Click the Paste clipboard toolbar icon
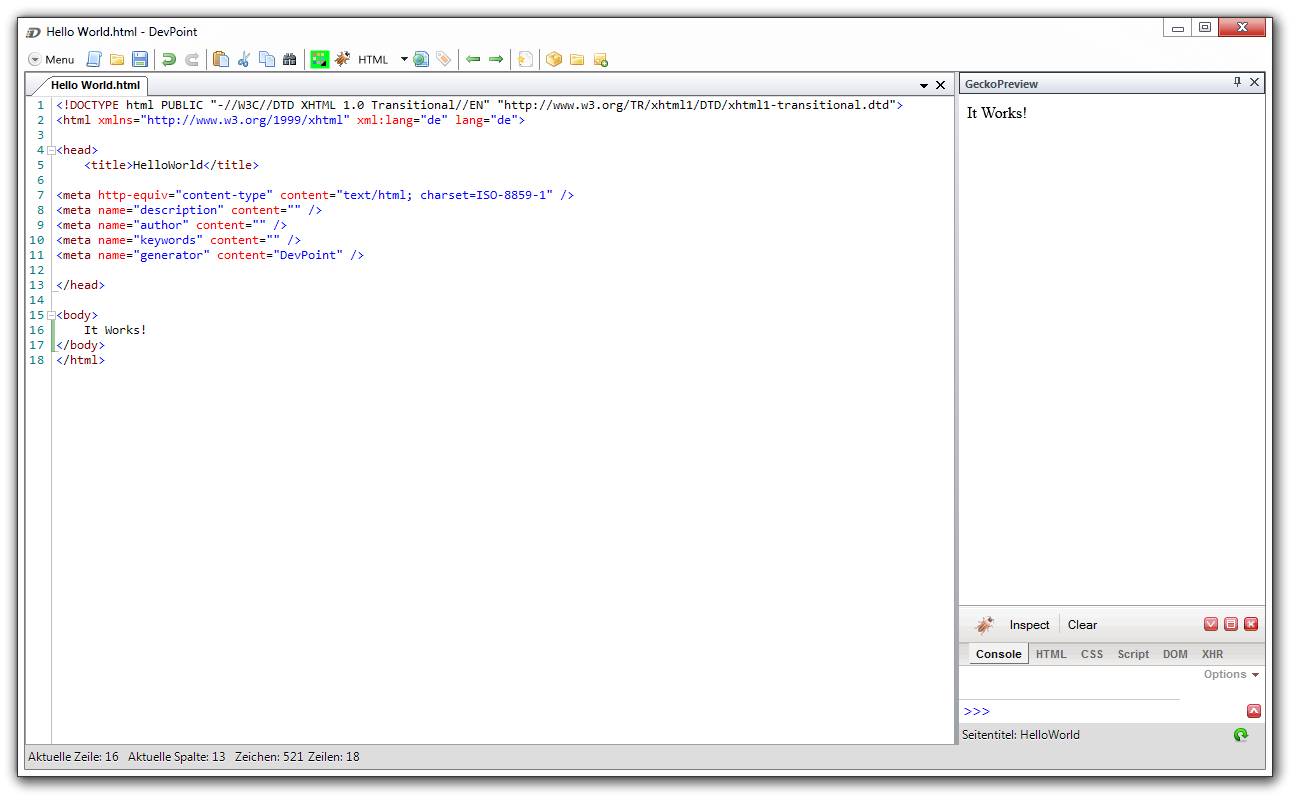 pyautogui.click(x=221, y=60)
